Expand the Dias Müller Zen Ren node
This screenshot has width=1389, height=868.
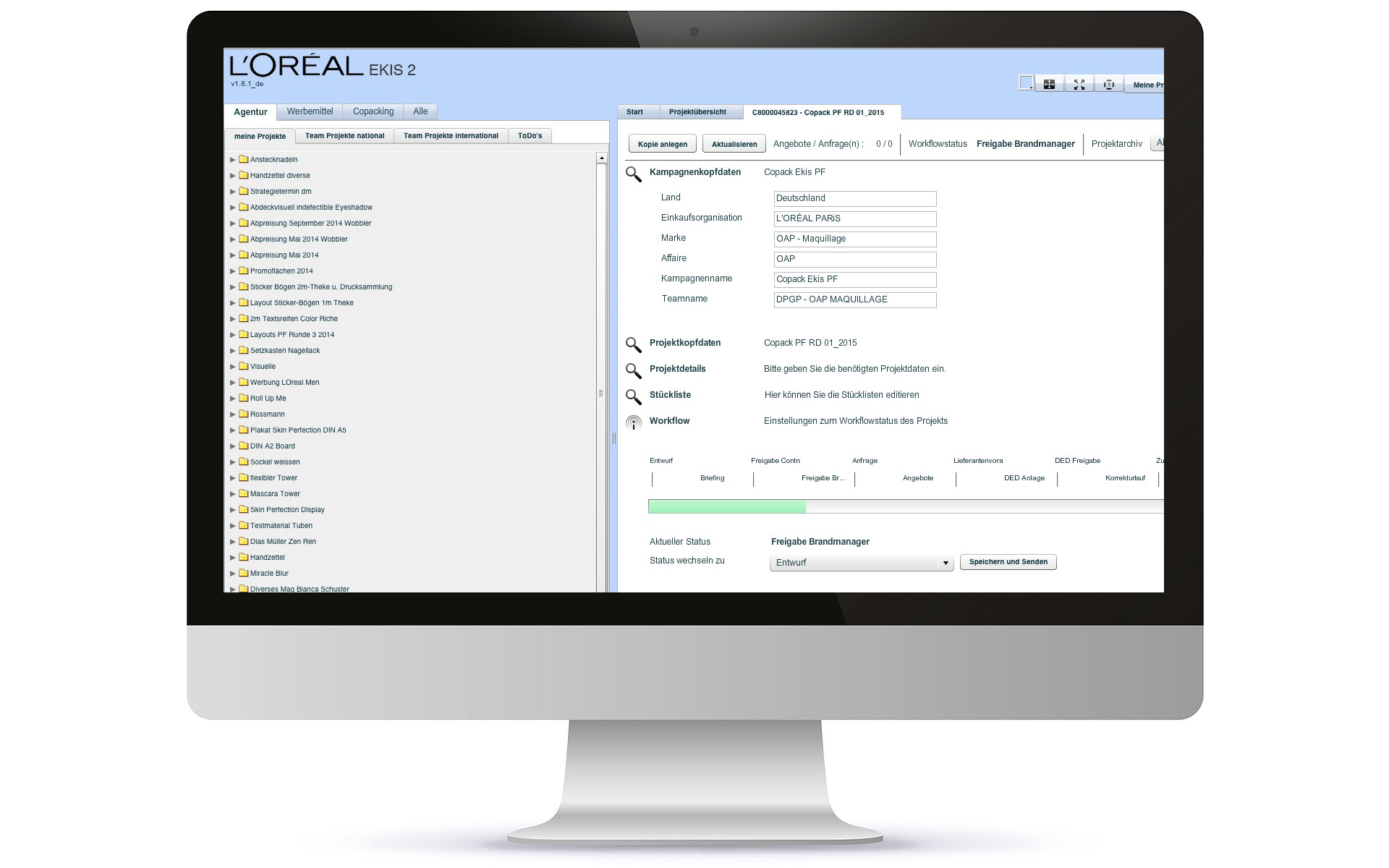[x=233, y=542]
